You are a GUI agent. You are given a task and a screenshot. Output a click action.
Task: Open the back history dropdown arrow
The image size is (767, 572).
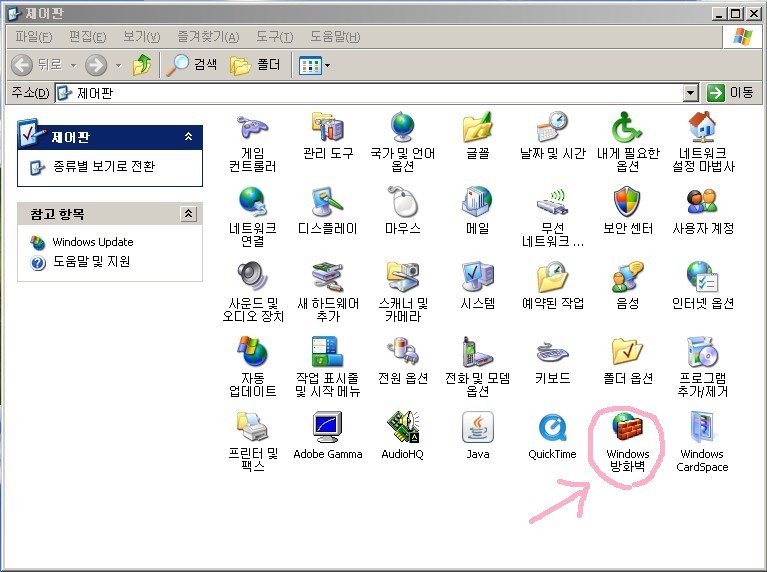[73, 65]
